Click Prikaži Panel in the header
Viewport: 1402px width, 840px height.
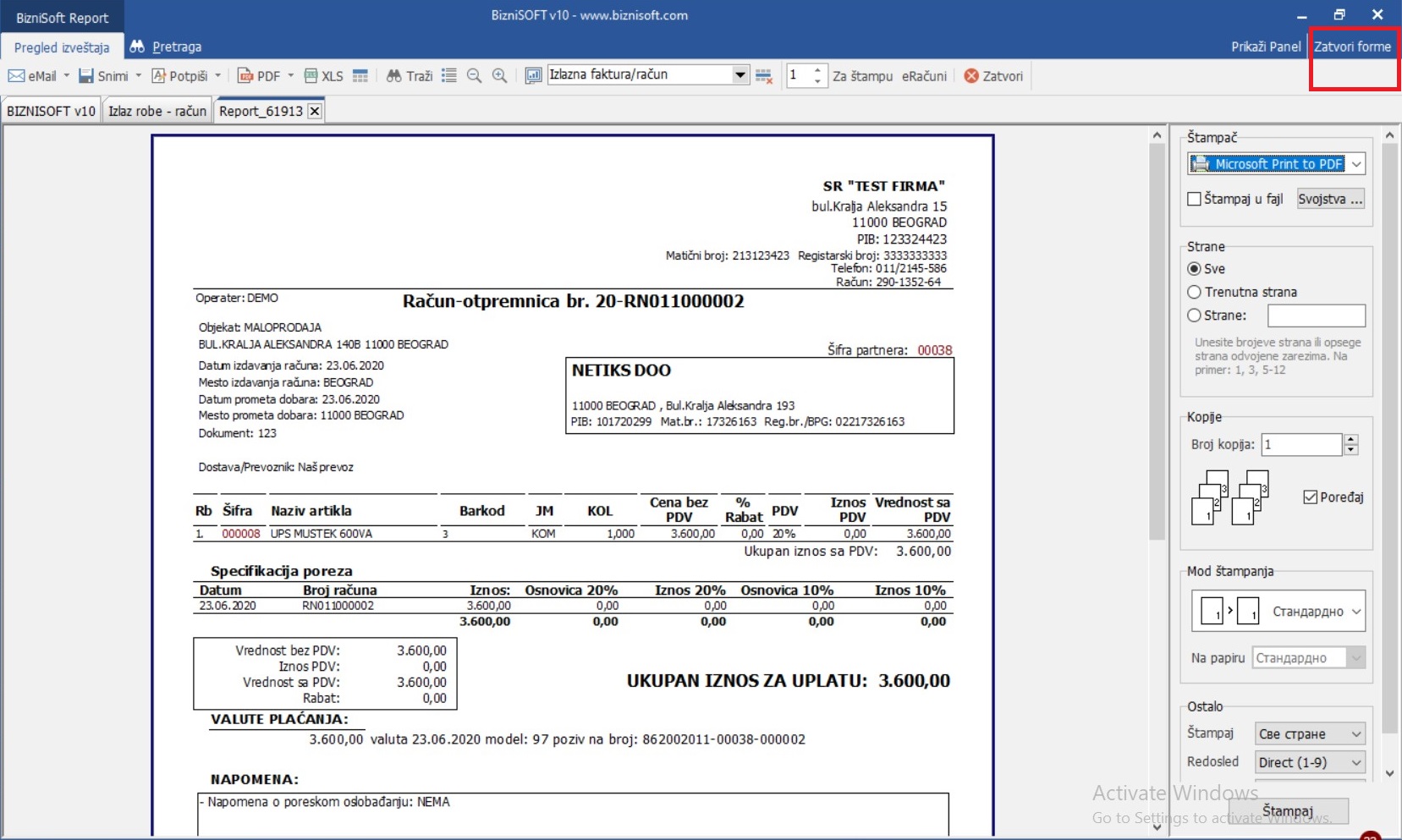pos(1266,47)
